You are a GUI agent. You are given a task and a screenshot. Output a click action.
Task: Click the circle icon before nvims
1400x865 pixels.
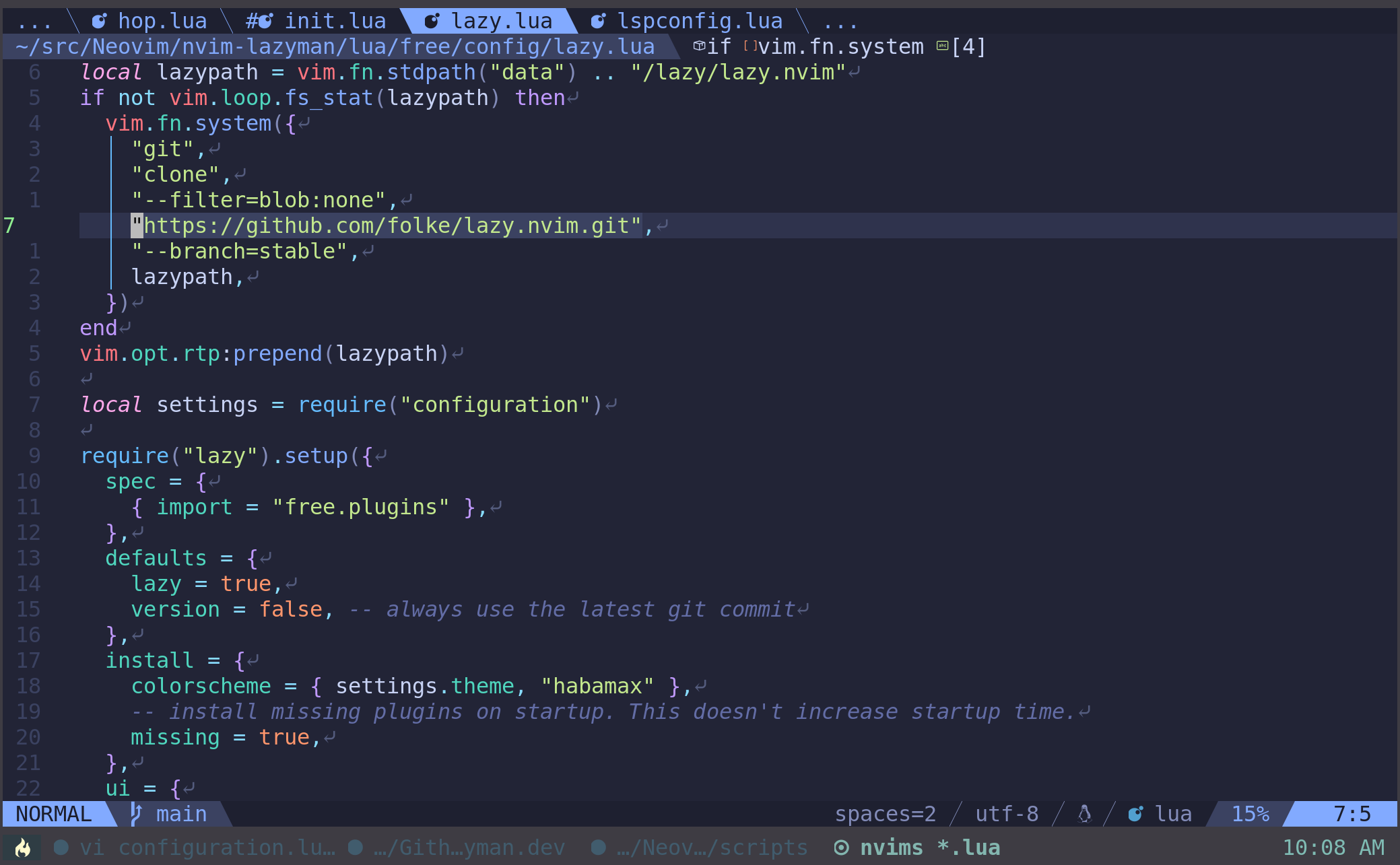tap(841, 847)
